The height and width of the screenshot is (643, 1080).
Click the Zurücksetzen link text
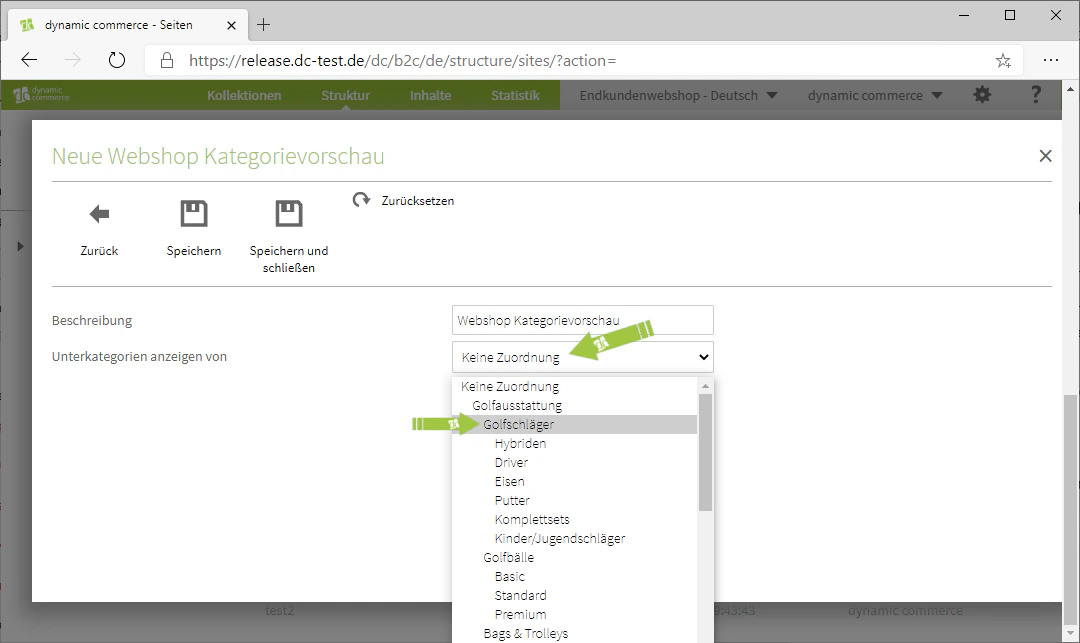point(417,201)
